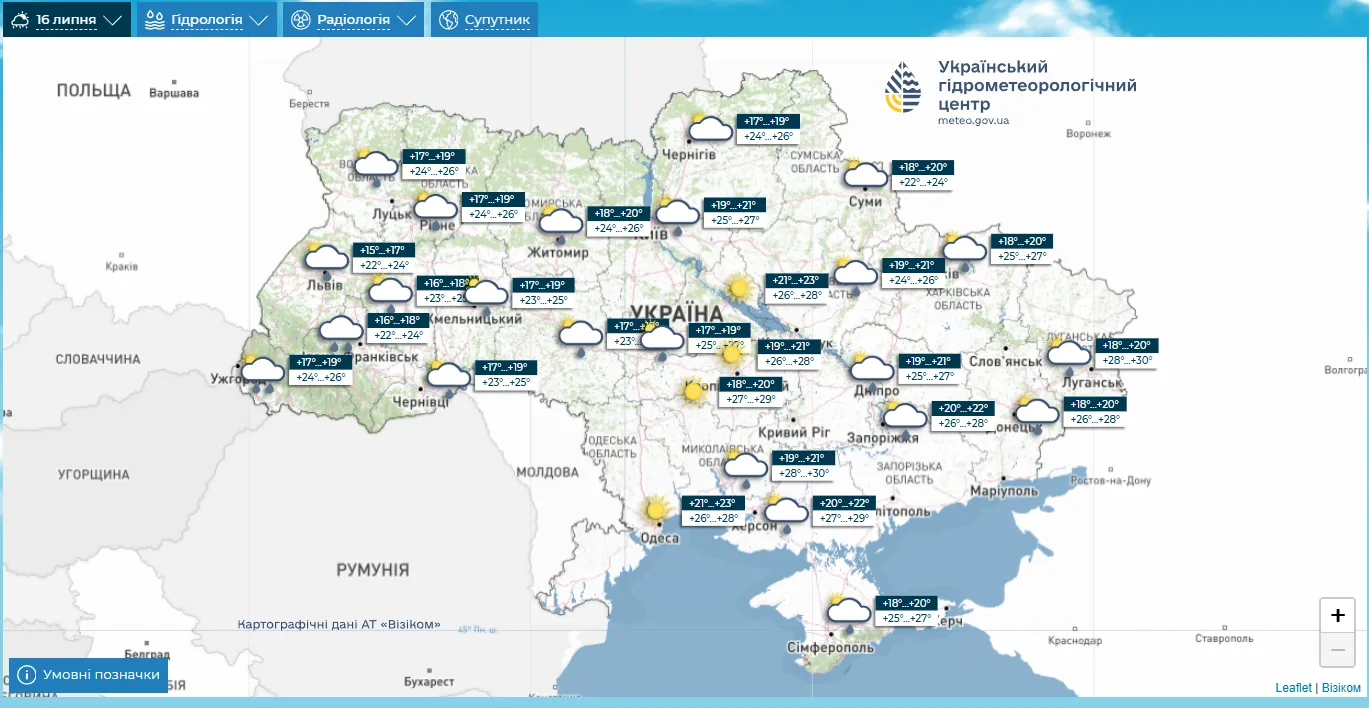This screenshot has height=708, width=1369.
Task: Click Sumy temperature label +22°...+24°
Action: click(x=922, y=182)
